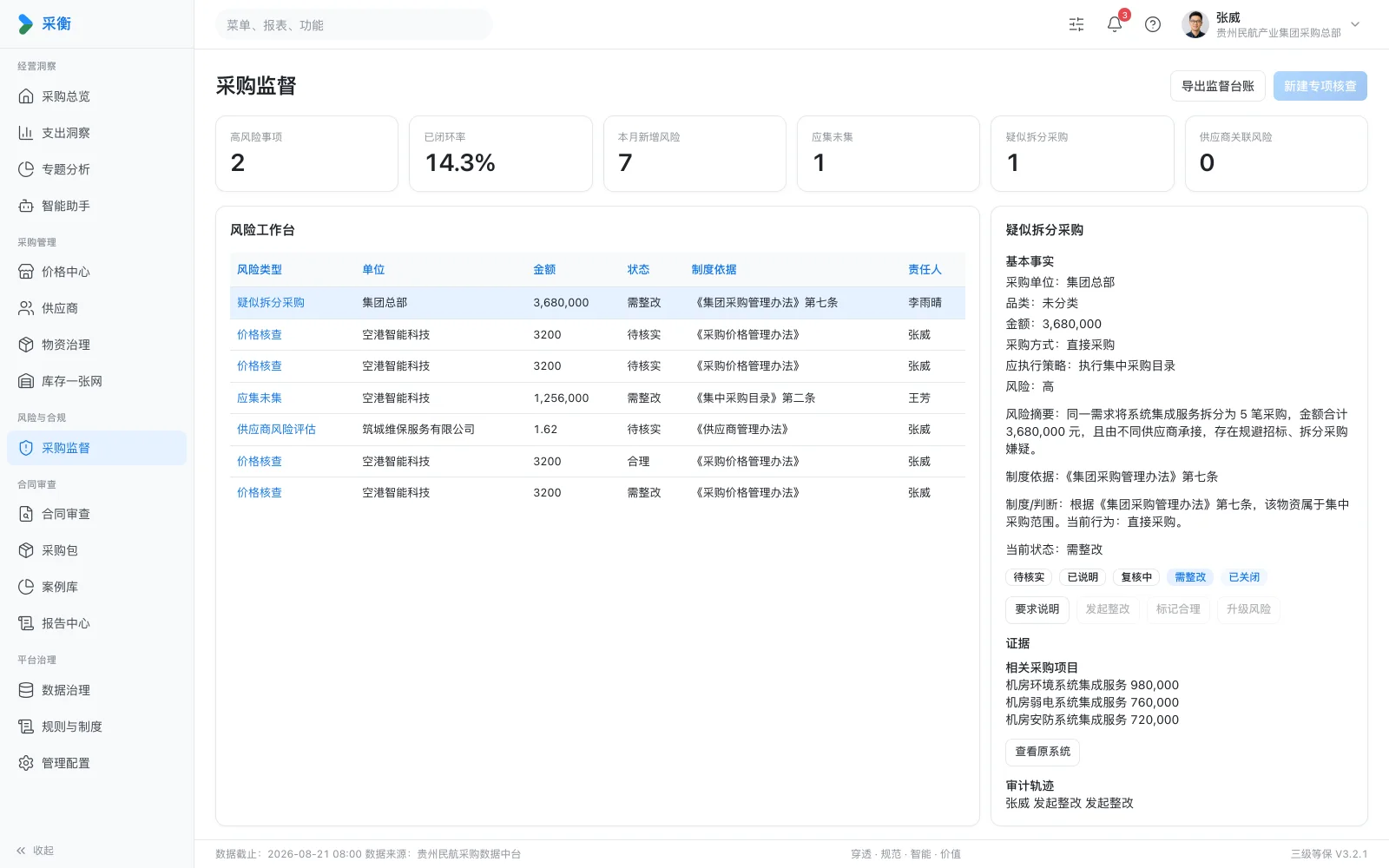Viewport: 1389px width, 868px height.
Task: Click the 采衡 logo icon
Action: tap(26, 24)
